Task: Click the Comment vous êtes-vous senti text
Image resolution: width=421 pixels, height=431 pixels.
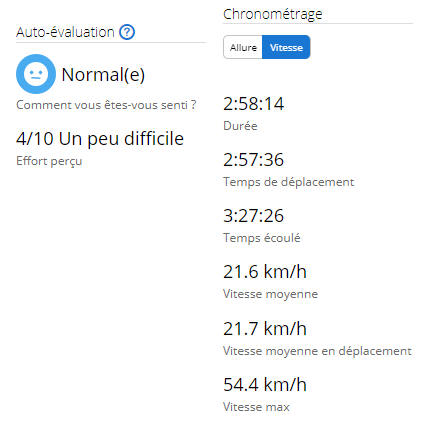Action: click(x=106, y=105)
